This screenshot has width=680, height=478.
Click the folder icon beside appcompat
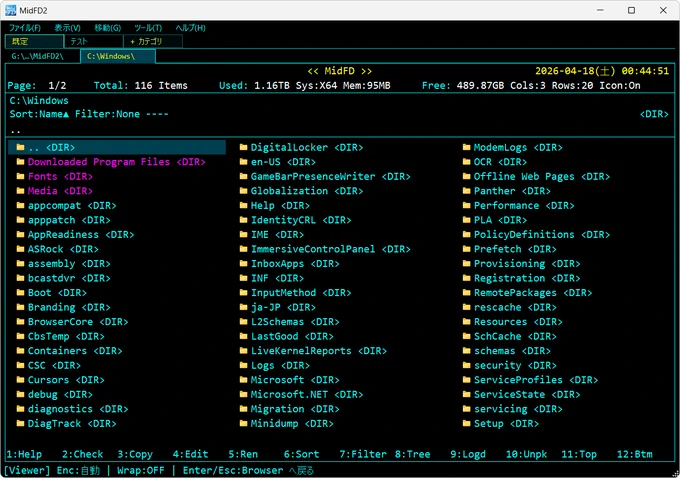coord(20,205)
